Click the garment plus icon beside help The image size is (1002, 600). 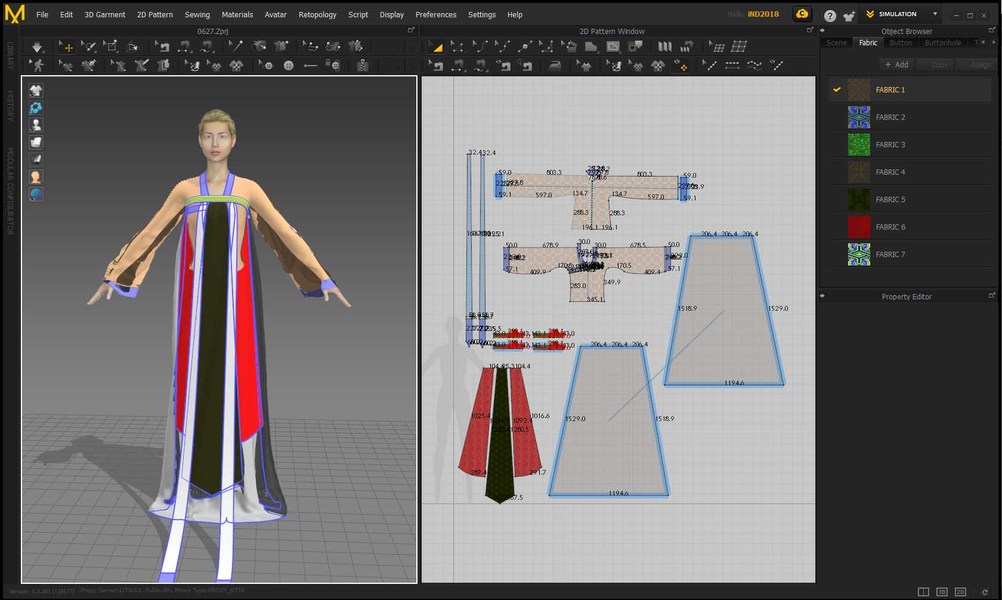(x=849, y=15)
